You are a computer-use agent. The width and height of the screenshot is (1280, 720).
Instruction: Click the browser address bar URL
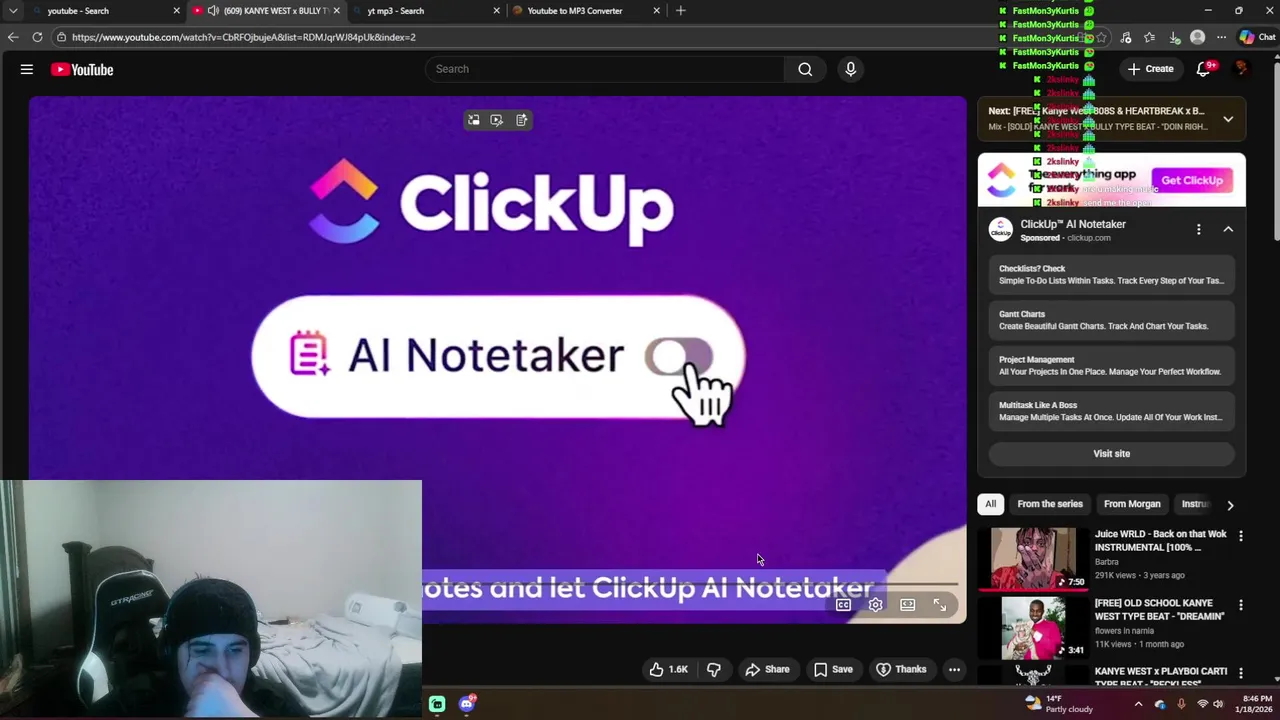point(243,37)
